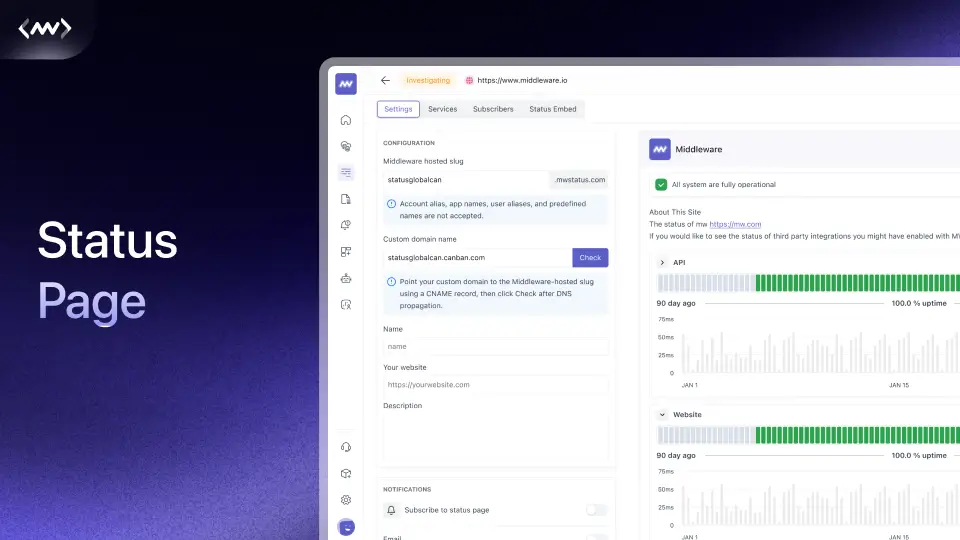Focus the Your website input field
The width and height of the screenshot is (960, 540).
[496, 384]
